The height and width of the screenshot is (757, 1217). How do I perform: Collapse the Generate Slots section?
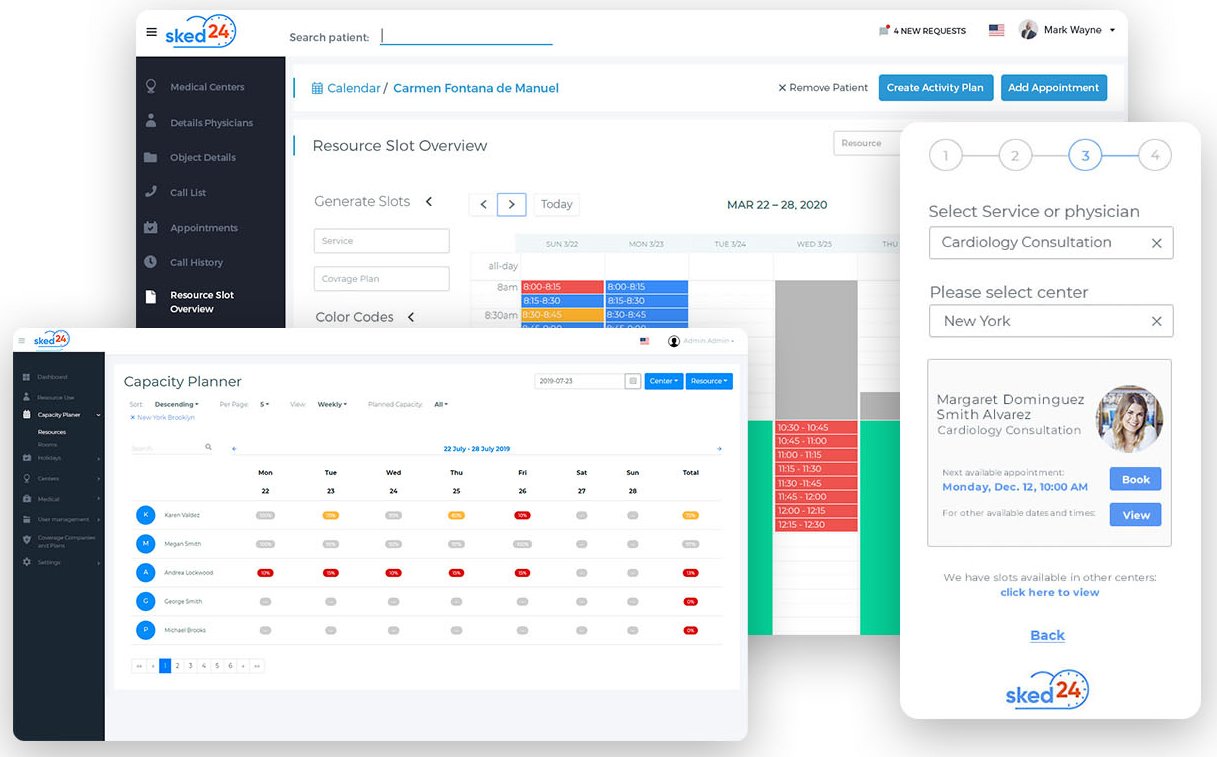[429, 201]
